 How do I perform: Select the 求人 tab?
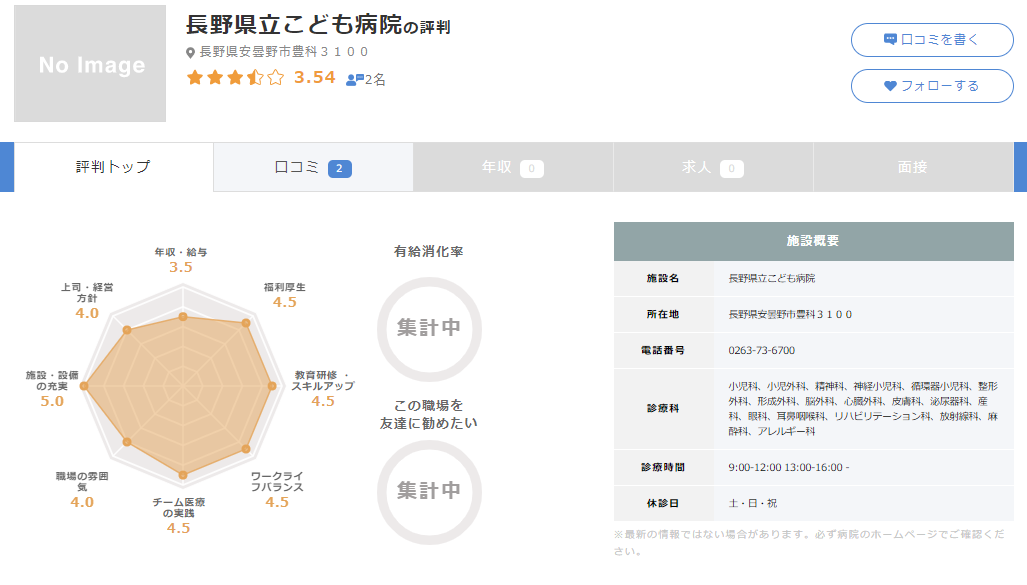point(713,168)
